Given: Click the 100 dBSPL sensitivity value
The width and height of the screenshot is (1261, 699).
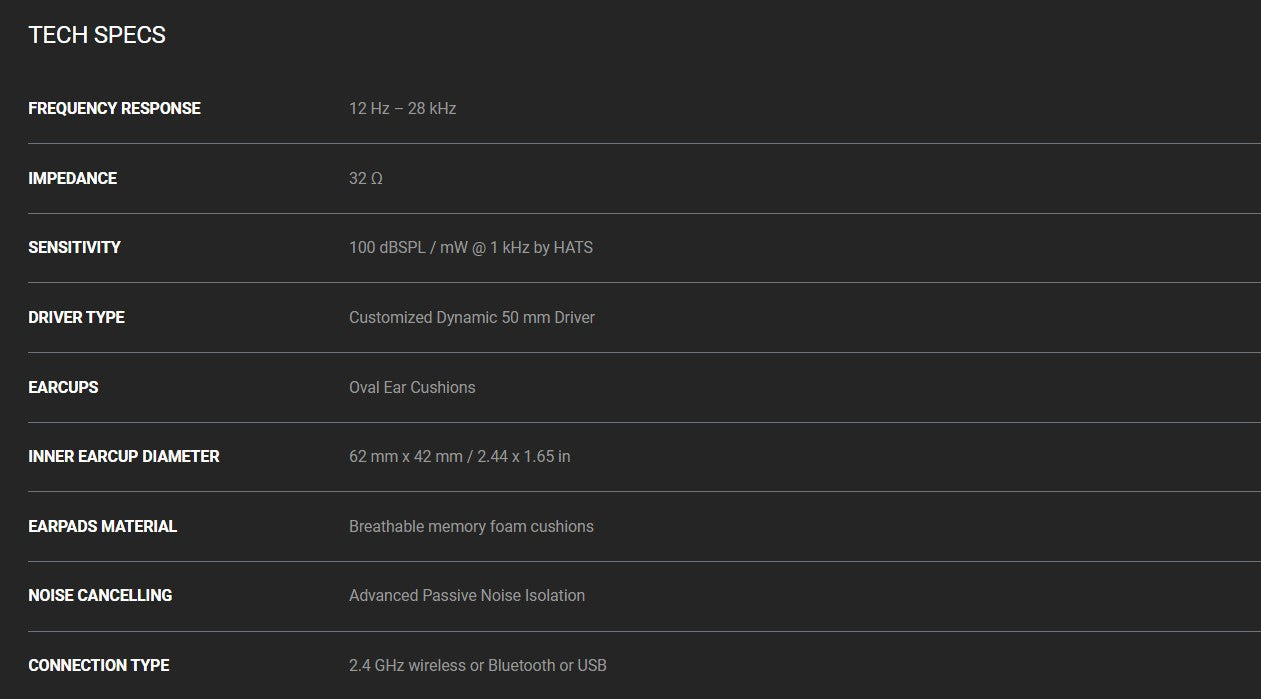Looking at the screenshot, I should click(x=471, y=247).
